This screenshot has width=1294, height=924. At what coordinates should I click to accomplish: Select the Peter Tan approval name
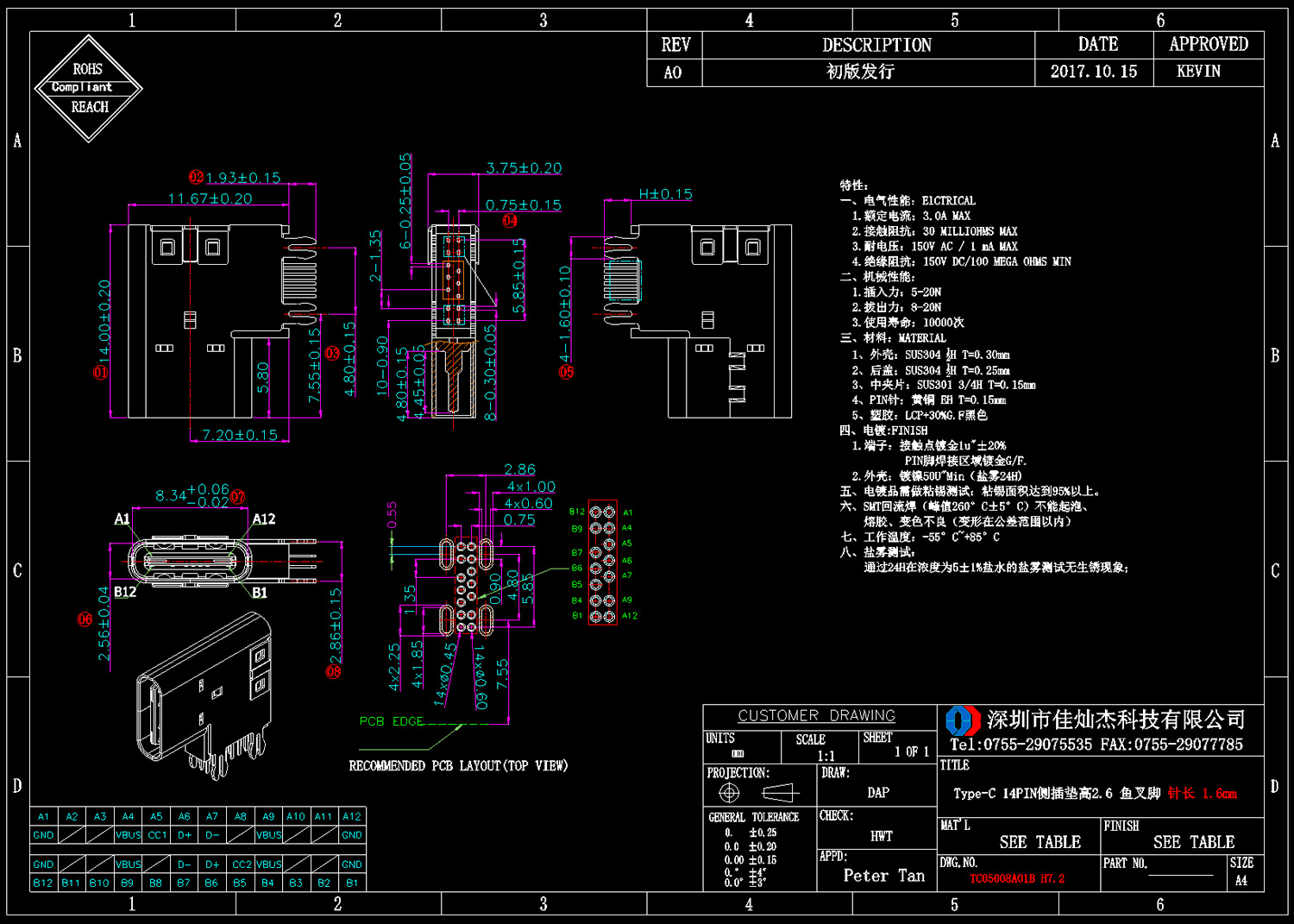coord(883,876)
